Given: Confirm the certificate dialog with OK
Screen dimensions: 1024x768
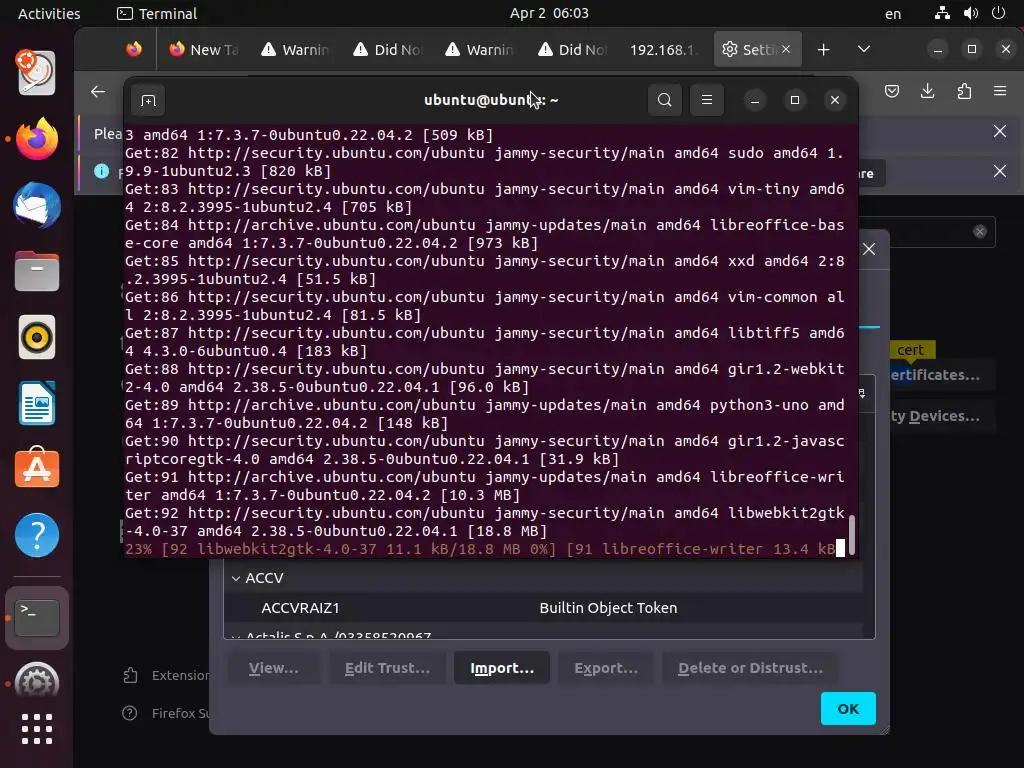Looking at the screenshot, I should coord(848,709).
